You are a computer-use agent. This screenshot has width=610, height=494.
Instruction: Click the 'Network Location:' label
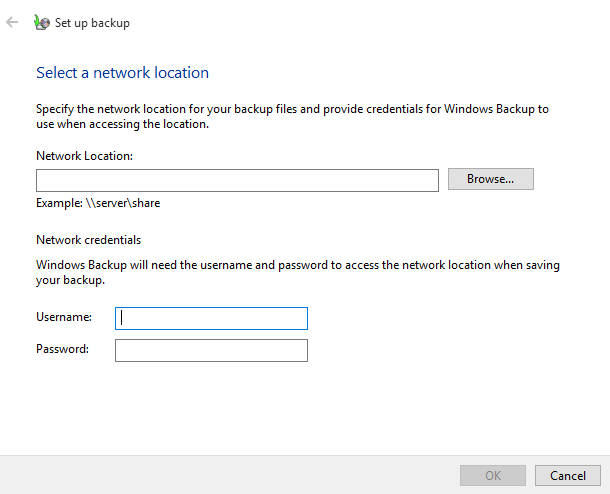tap(84, 156)
